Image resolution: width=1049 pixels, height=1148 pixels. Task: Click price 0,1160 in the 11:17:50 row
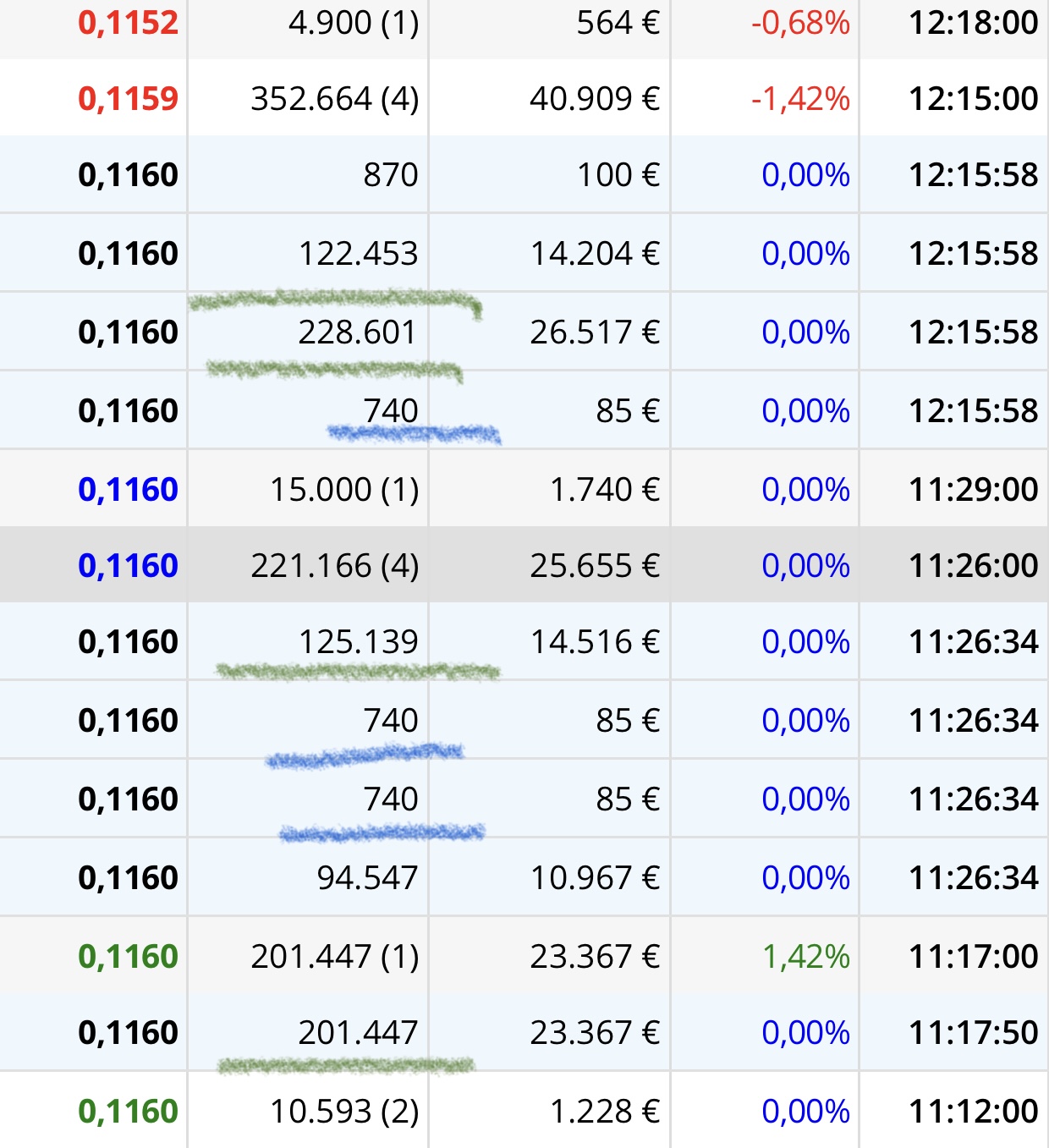tap(128, 1033)
